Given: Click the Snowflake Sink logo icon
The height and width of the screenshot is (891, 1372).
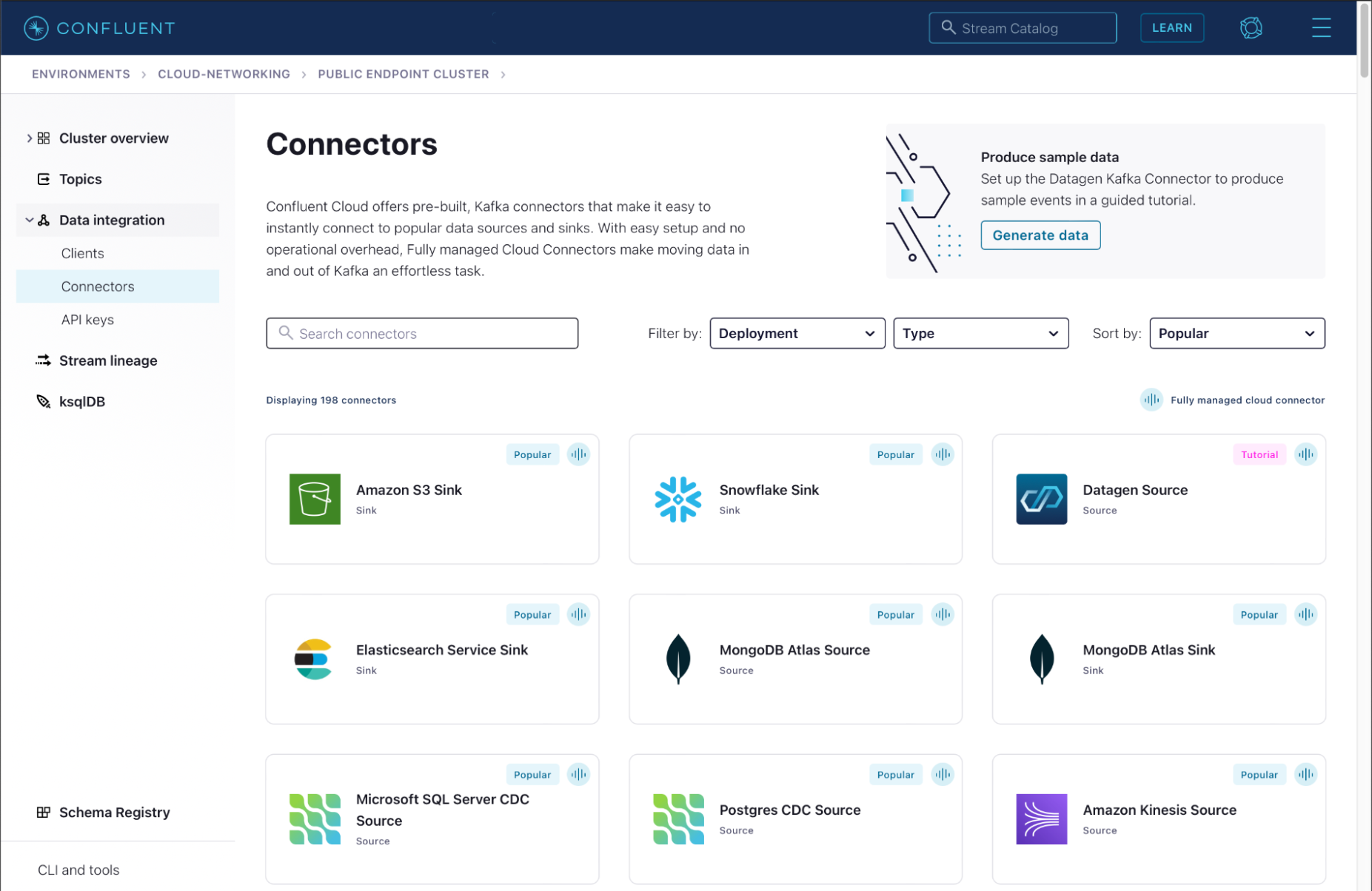Looking at the screenshot, I should (x=678, y=499).
